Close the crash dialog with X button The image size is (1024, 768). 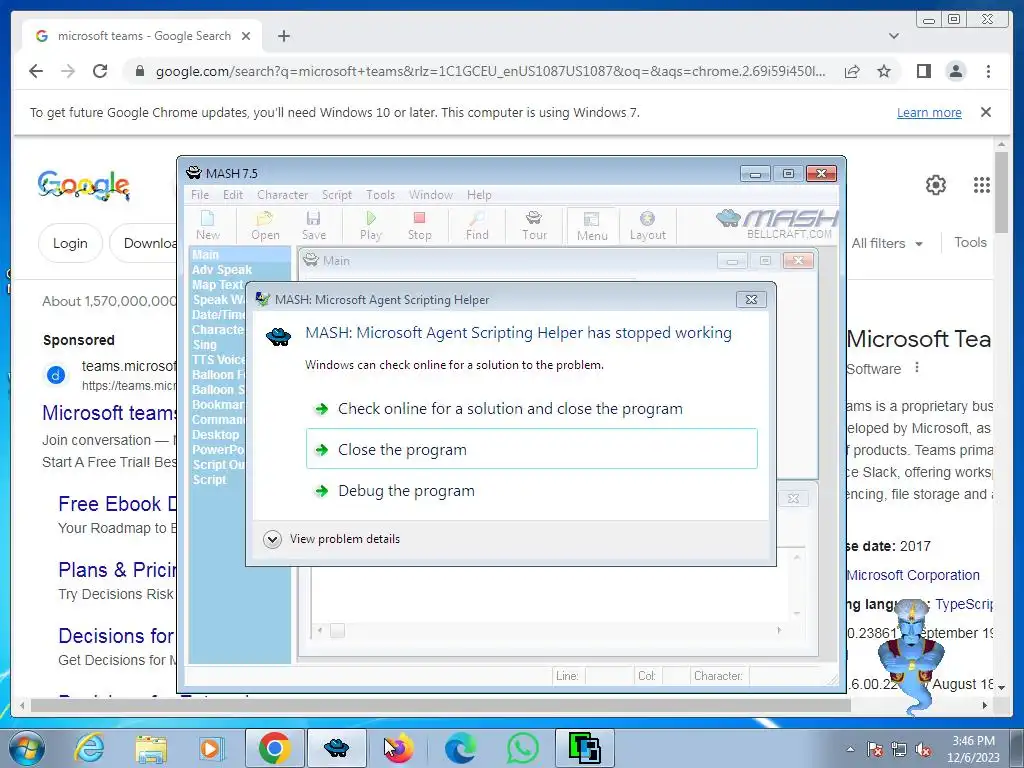coord(751,300)
